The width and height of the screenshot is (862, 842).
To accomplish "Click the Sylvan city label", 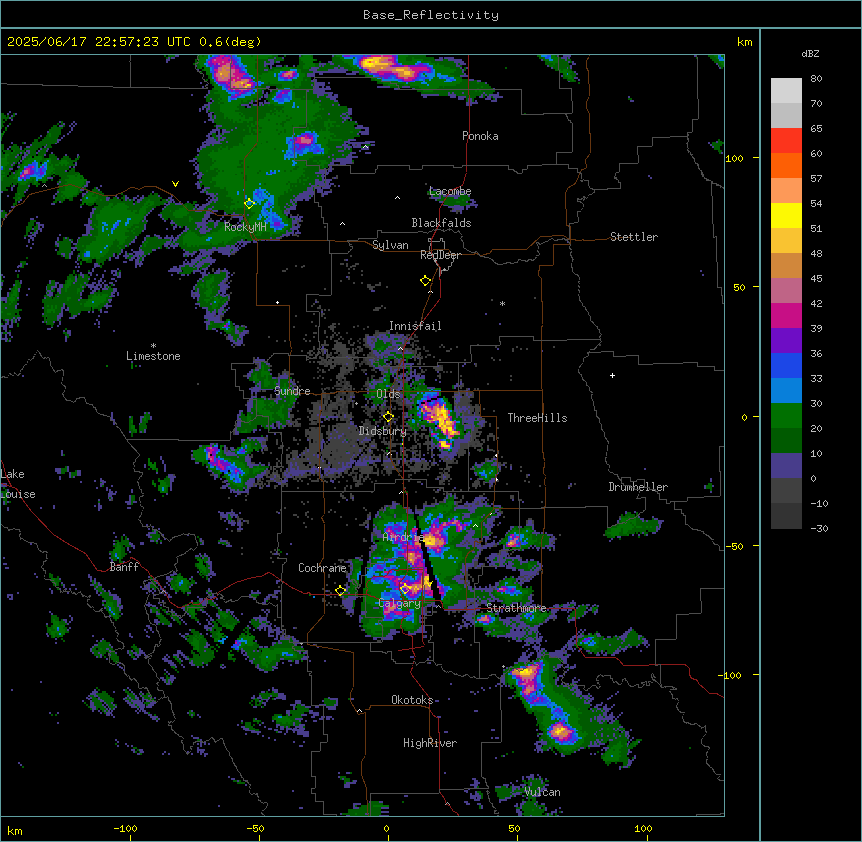I will (390, 245).
